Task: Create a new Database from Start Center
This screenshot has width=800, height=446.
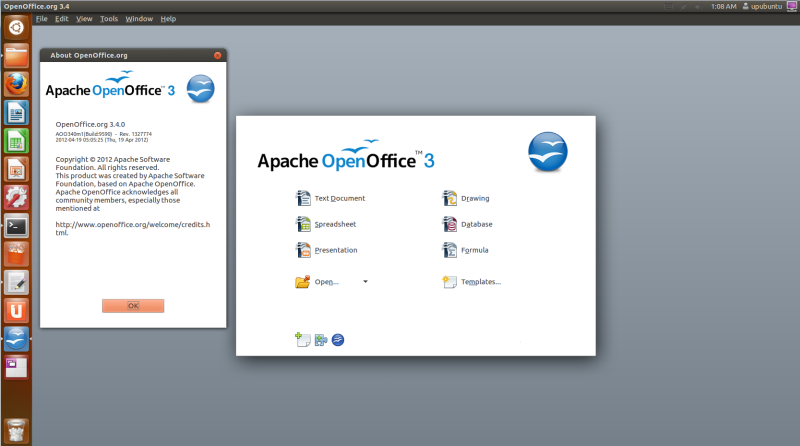Action: [x=467, y=224]
